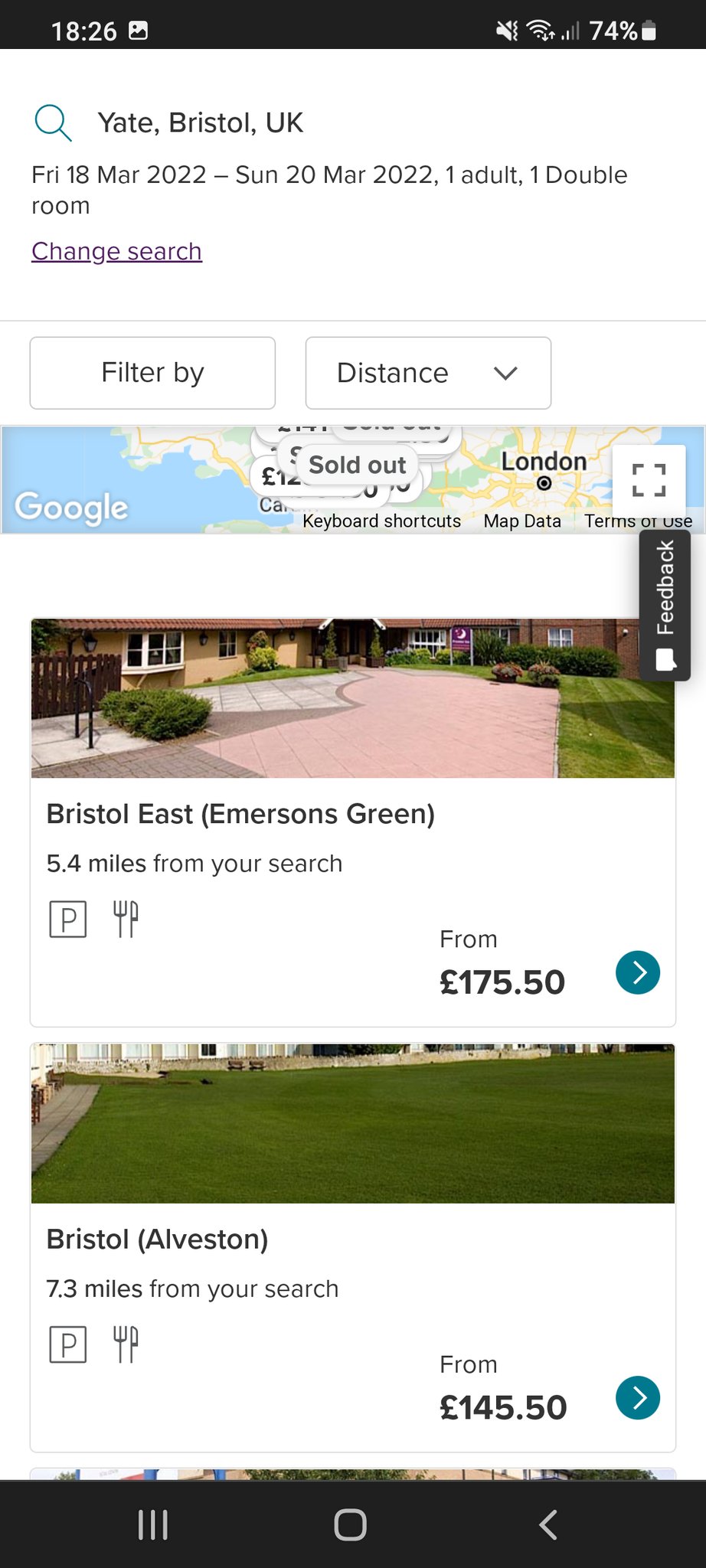Tap Bristol East (Emersons Green) hotel photo
The height and width of the screenshot is (1568, 706).
(x=352, y=698)
